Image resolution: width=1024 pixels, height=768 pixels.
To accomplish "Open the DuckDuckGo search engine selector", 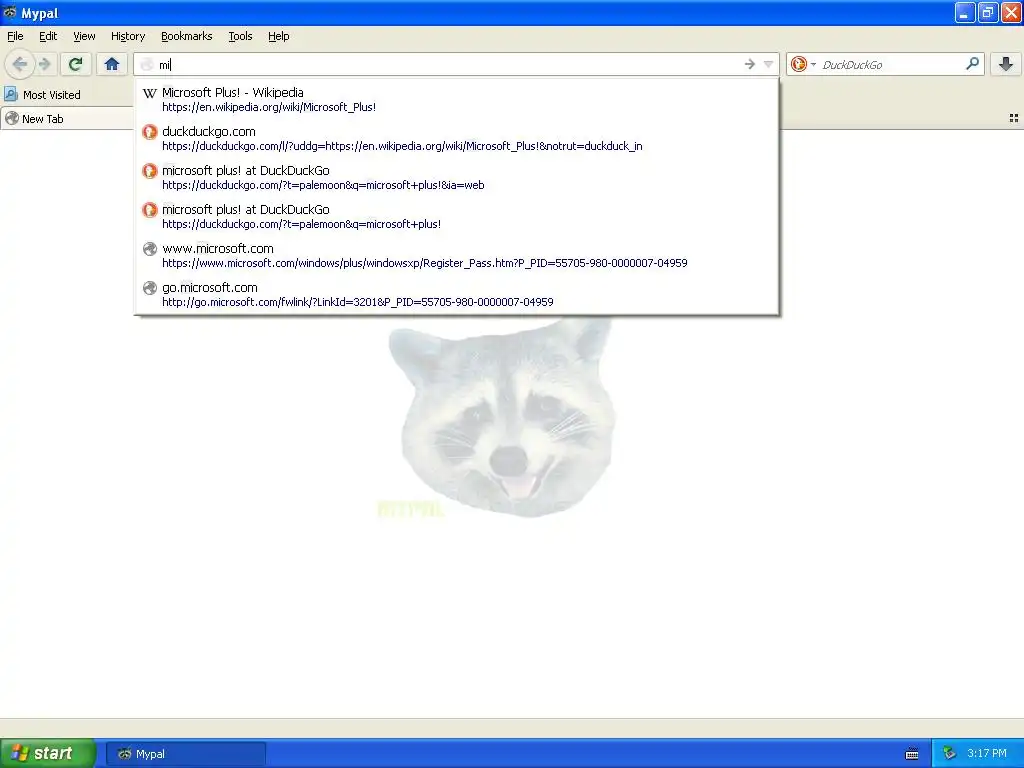I will pos(803,64).
